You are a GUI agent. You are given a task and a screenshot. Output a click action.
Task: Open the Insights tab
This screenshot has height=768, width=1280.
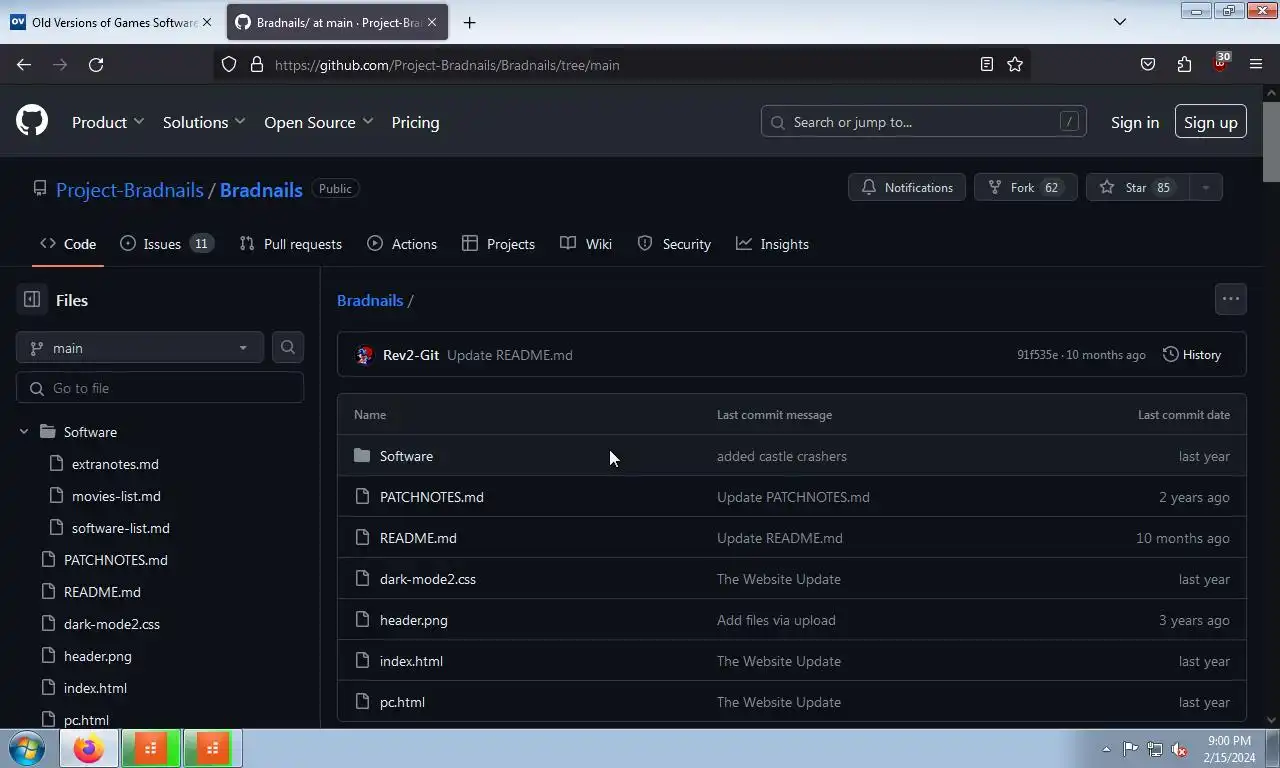coord(773,244)
